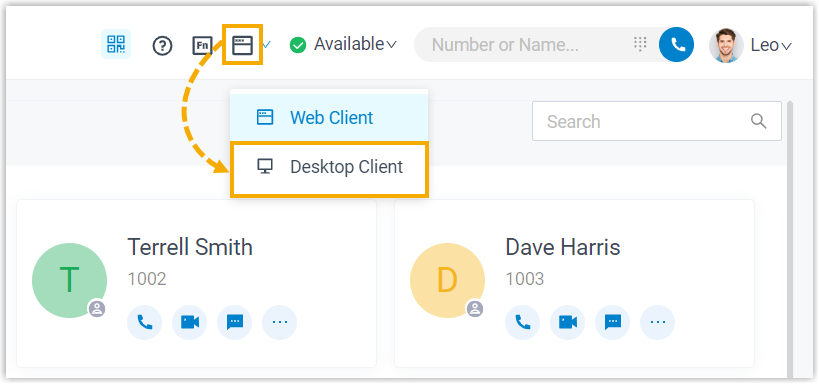Click the green Available status checkmark icon
Viewport: 819px width, 384px height.
pyautogui.click(x=298, y=45)
